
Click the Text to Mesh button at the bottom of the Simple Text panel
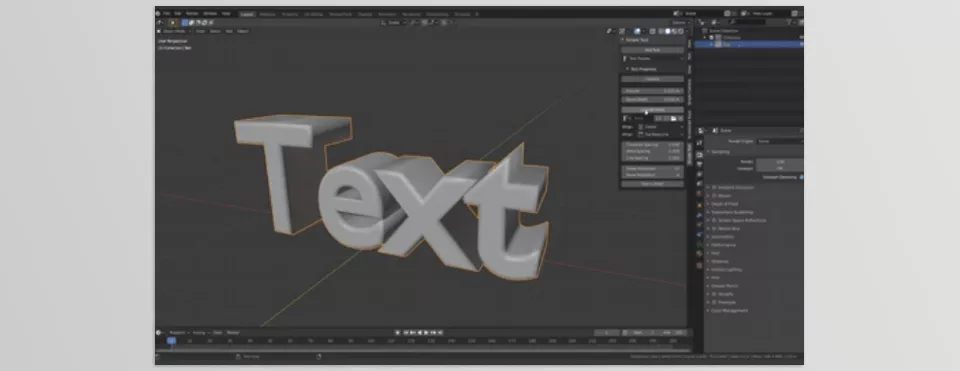[x=653, y=184]
